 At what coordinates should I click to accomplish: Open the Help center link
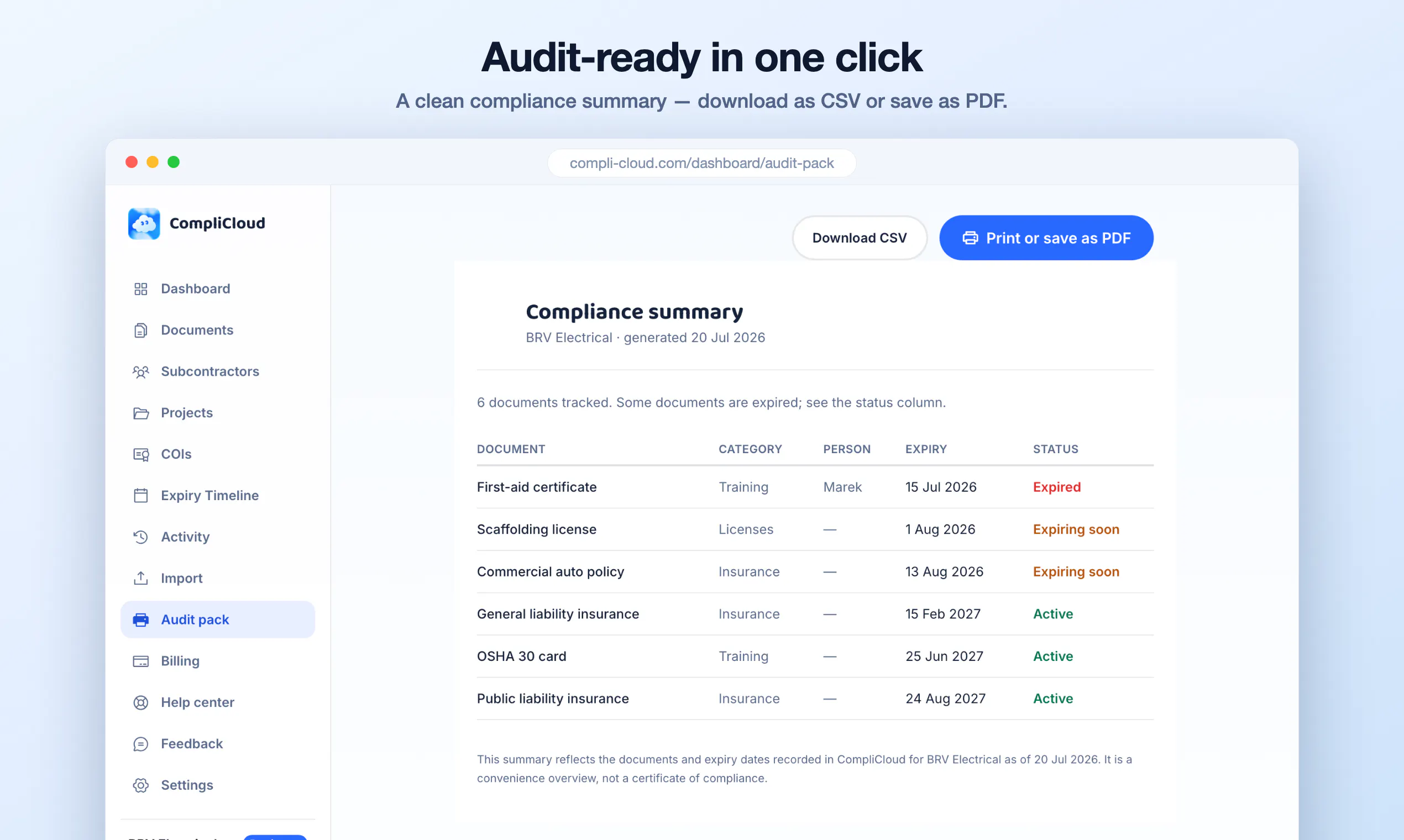point(217,702)
